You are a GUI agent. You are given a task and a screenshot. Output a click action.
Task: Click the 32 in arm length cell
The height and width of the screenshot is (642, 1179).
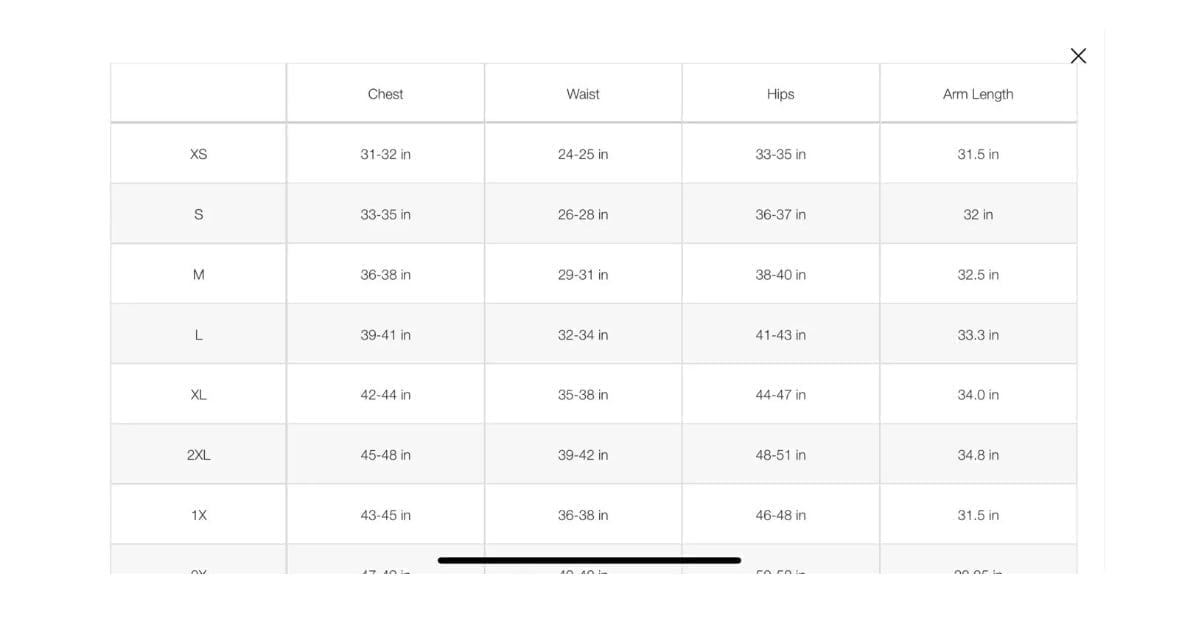978,214
